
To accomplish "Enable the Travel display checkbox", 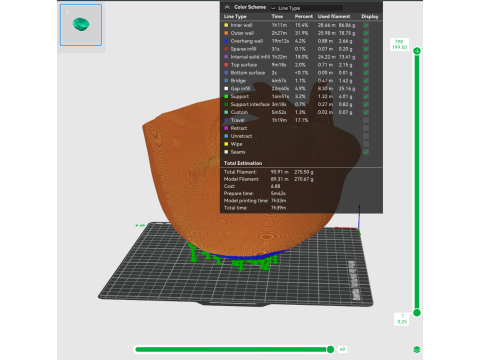I will coord(366,120).
